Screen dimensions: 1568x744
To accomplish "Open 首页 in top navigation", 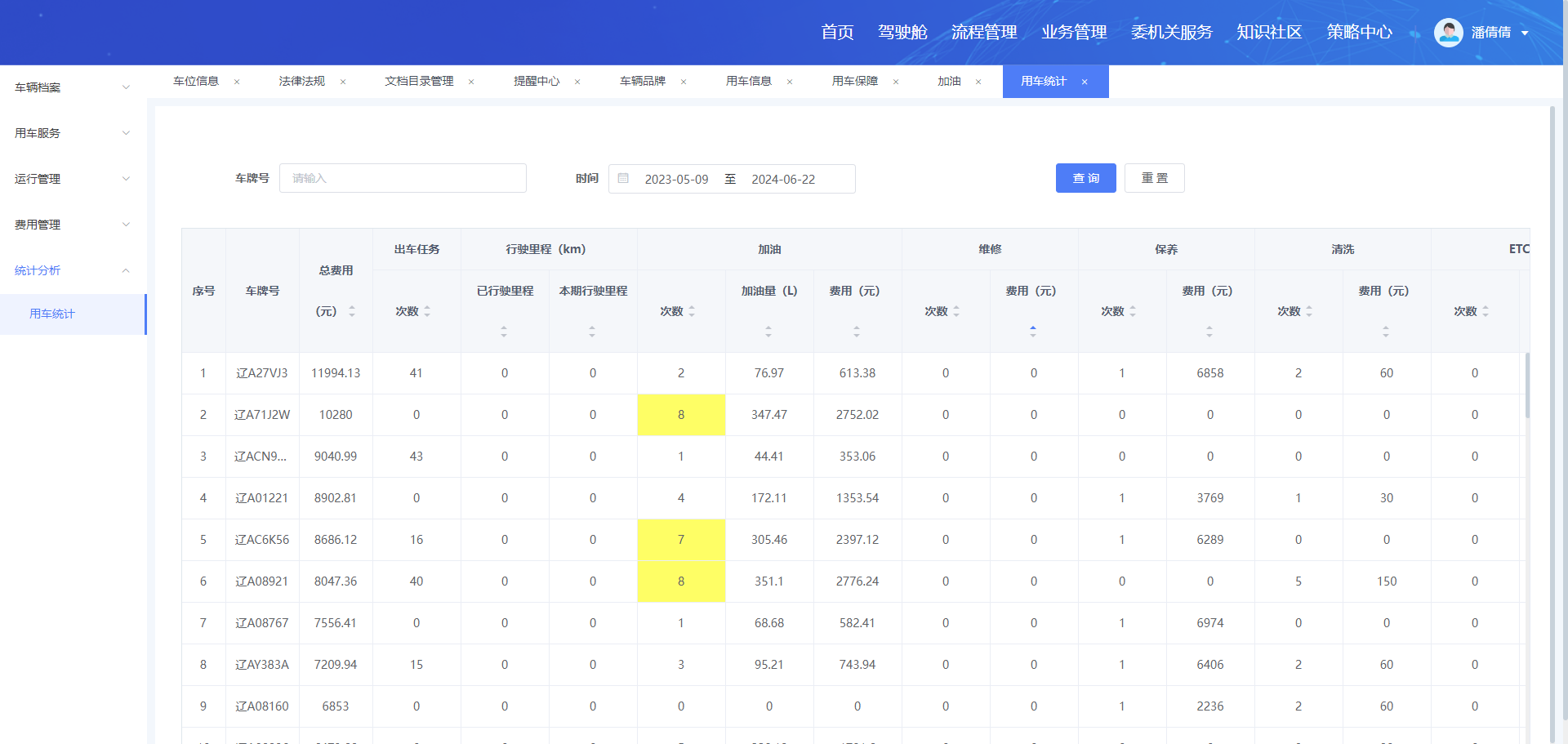I will 837,33.
